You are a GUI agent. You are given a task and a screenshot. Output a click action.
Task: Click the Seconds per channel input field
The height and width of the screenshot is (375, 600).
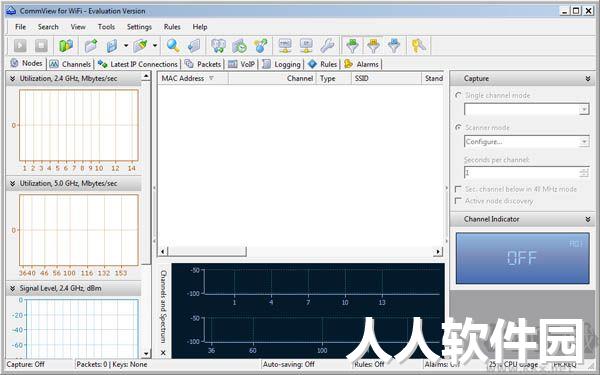pyautogui.click(x=522, y=173)
